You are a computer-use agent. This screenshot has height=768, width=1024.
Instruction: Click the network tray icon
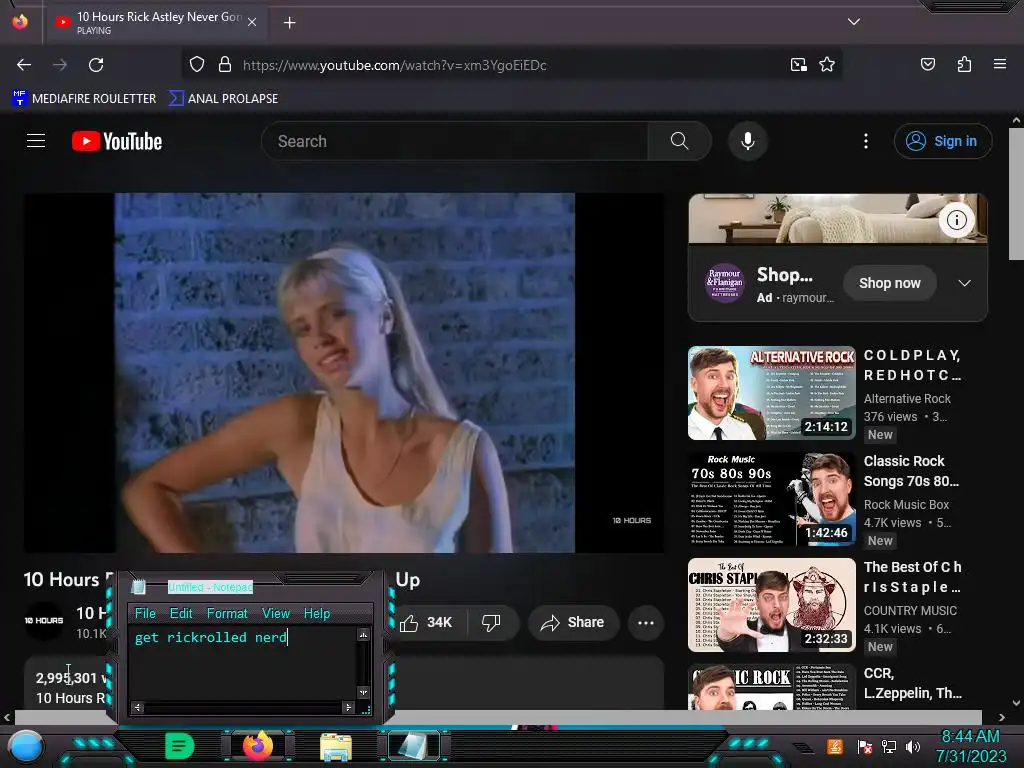coord(889,746)
